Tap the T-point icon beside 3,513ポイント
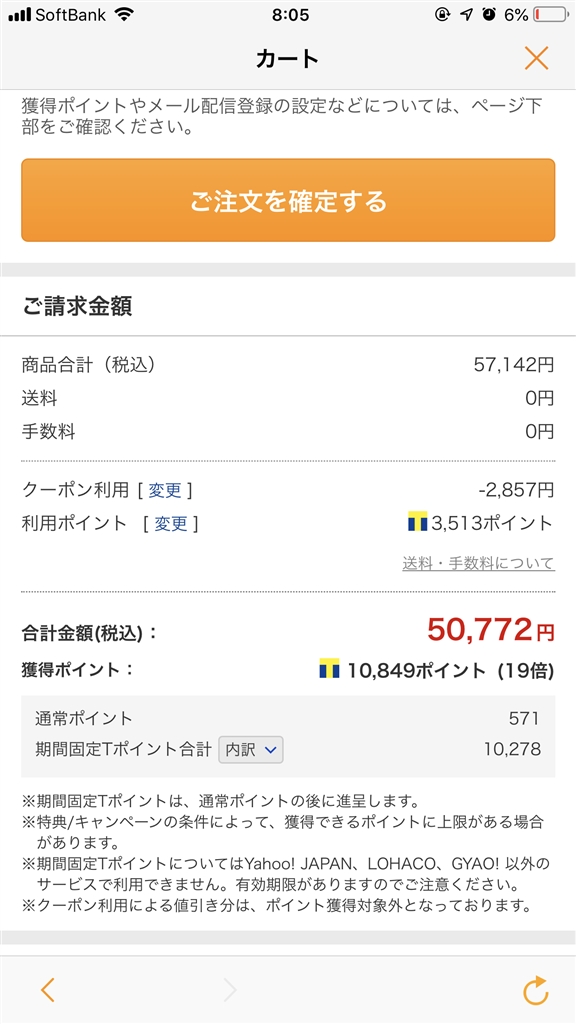The image size is (576, 1024). (x=417, y=522)
